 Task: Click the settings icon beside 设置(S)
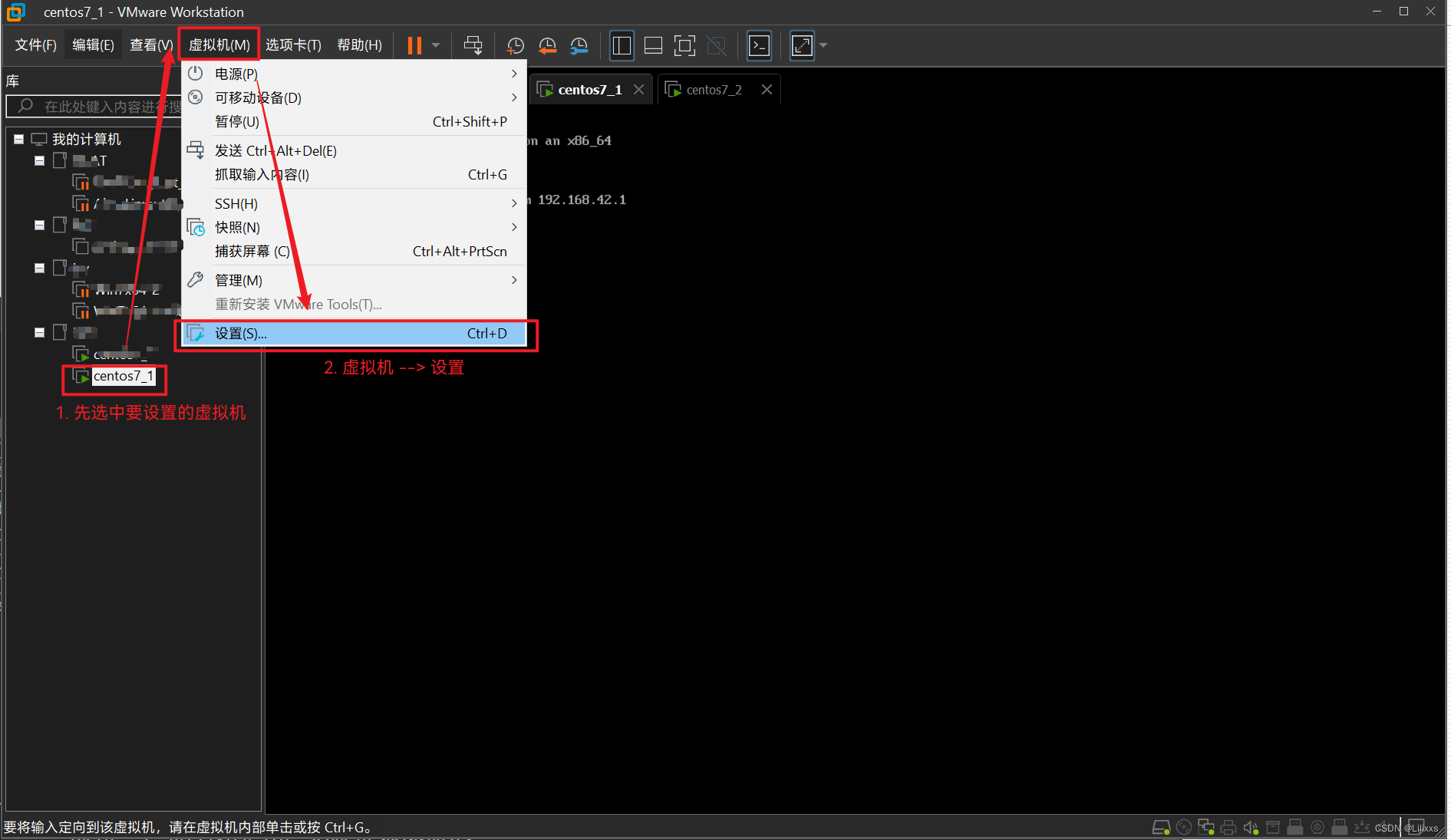[196, 333]
